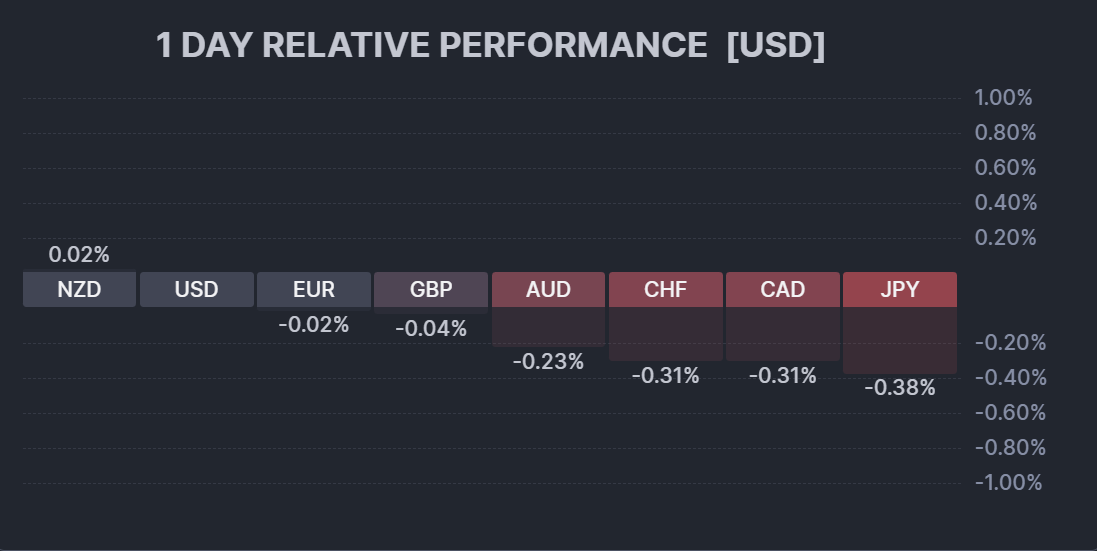Select the USD currency tile

tap(196, 290)
